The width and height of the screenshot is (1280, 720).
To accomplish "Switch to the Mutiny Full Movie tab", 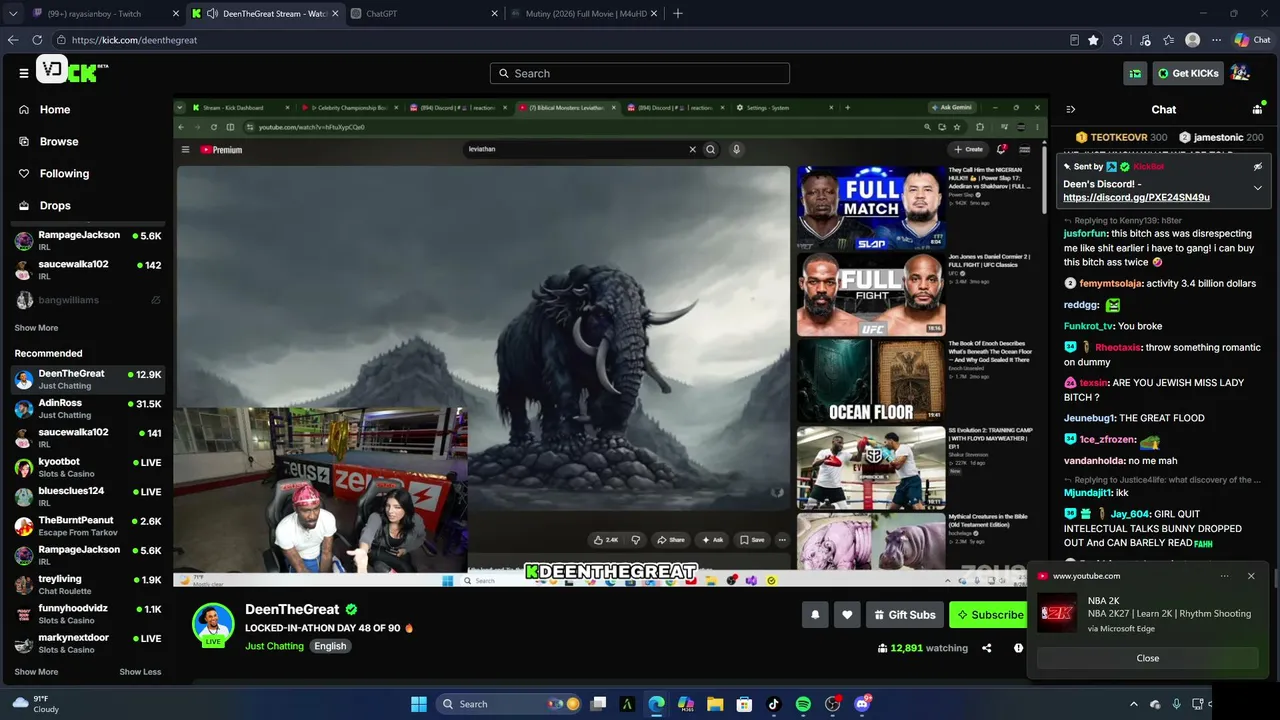I will coord(582,14).
